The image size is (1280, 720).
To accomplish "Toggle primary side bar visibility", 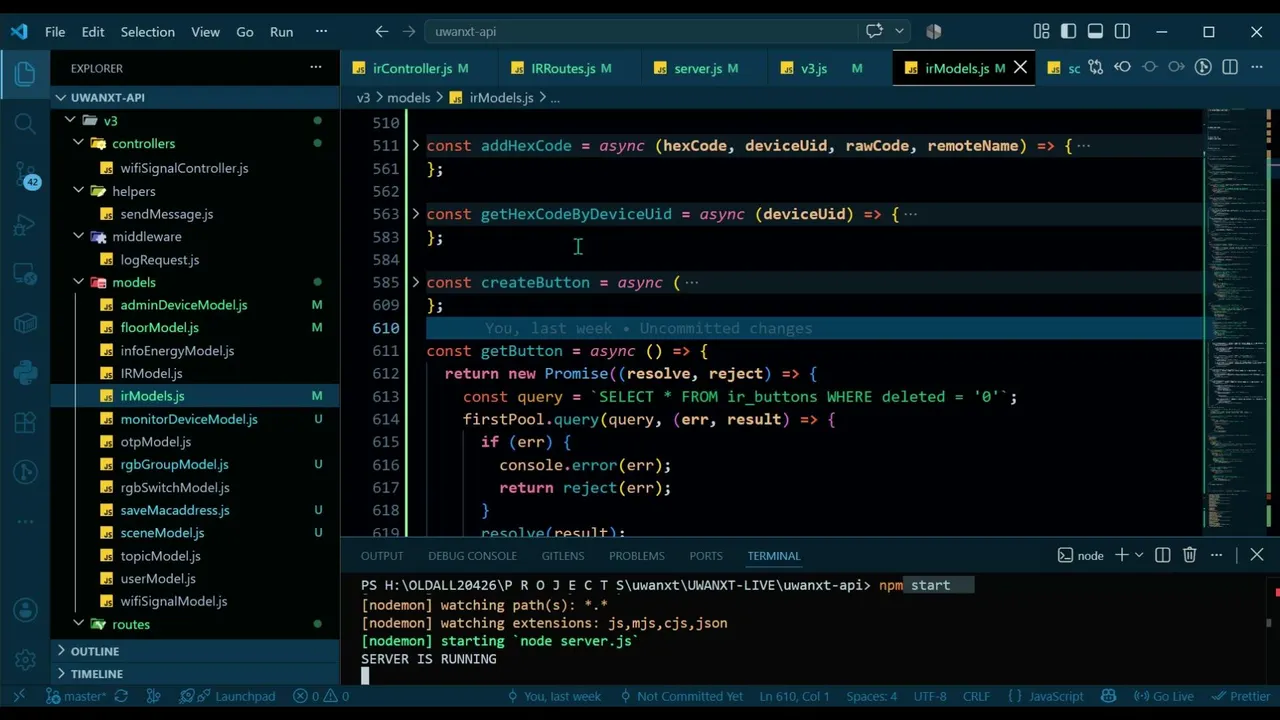I will pyautogui.click(x=1068, y=31).
